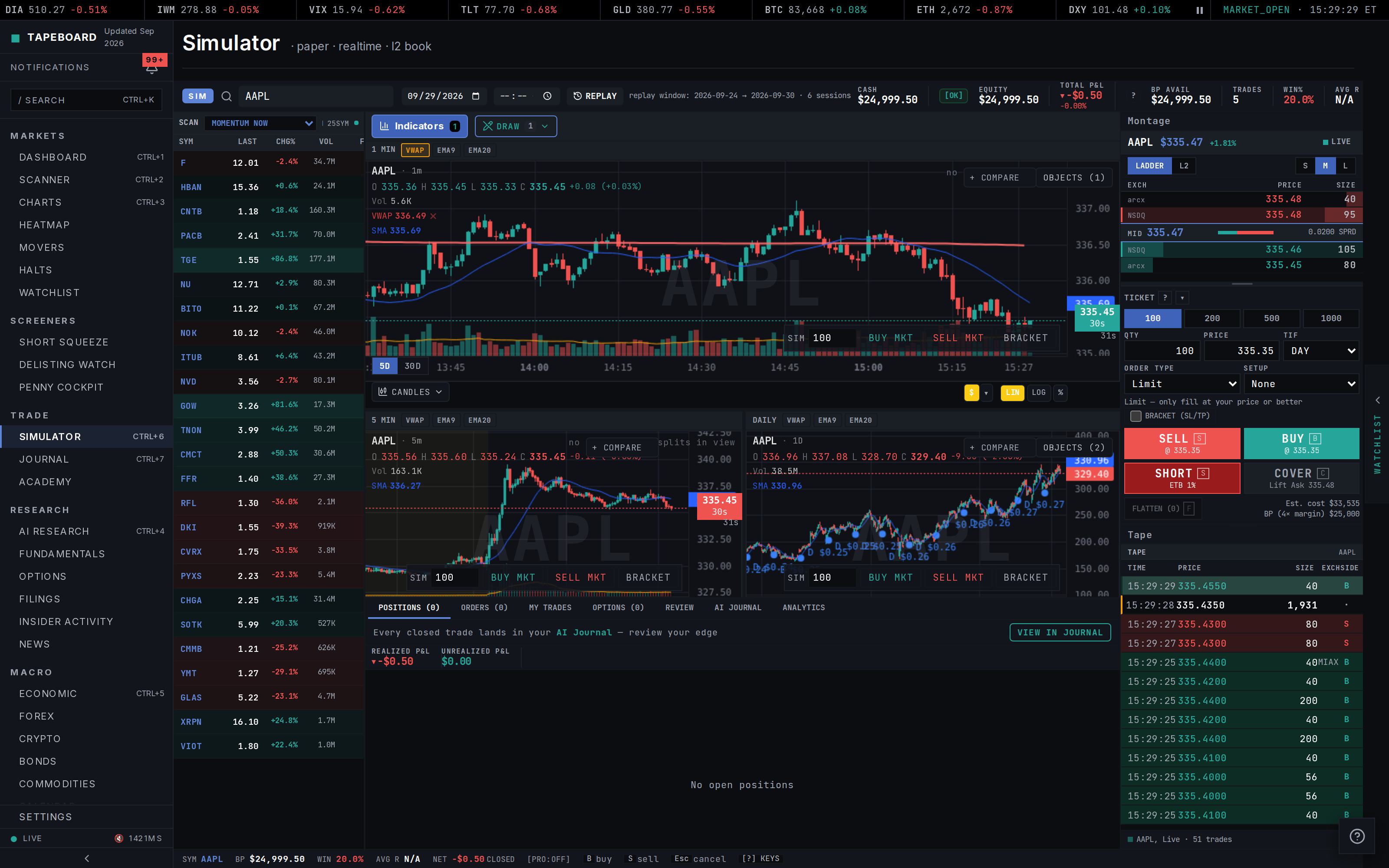This screenshot has width=1389, height=868.
Task: Toggle the LOG scale button
Action: pos(1038,393)
